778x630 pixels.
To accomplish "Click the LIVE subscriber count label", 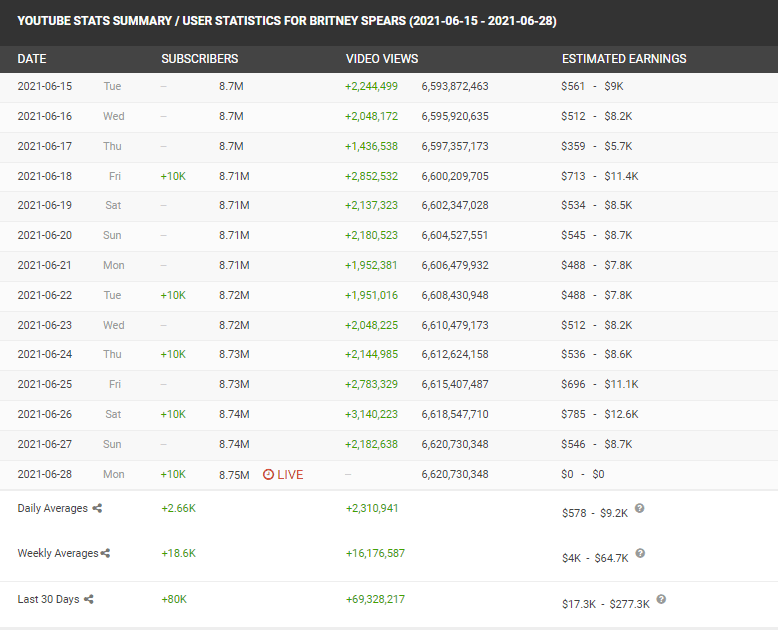I will pos(290,475).
